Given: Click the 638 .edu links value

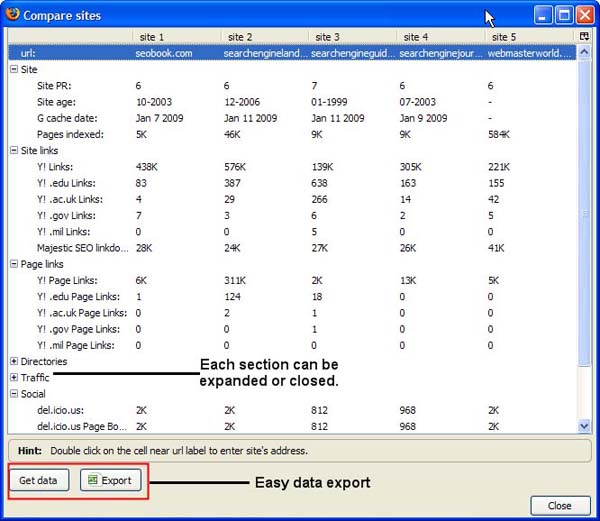Looking at the screenshot, I should pyautogui.click(x=320, y=183).
